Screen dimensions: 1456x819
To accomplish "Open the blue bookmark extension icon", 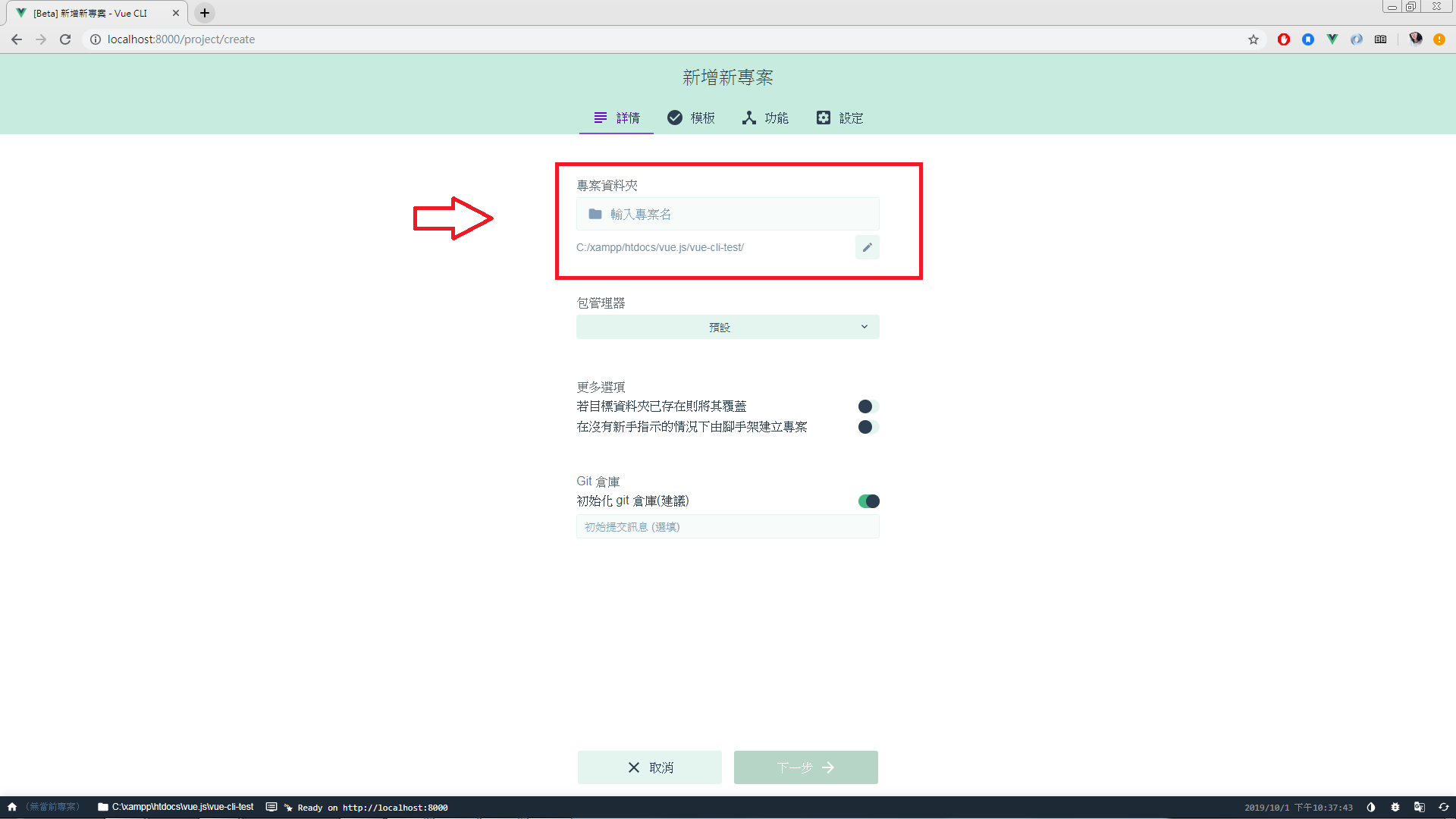I will (x=1308, y=39).
